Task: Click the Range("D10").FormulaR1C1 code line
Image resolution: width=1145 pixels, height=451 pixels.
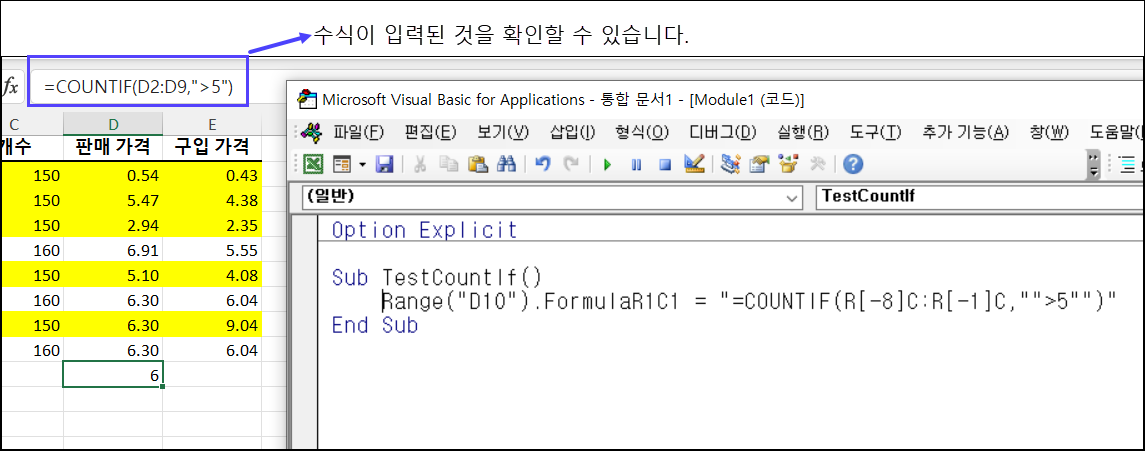Action: pos(751,301)
